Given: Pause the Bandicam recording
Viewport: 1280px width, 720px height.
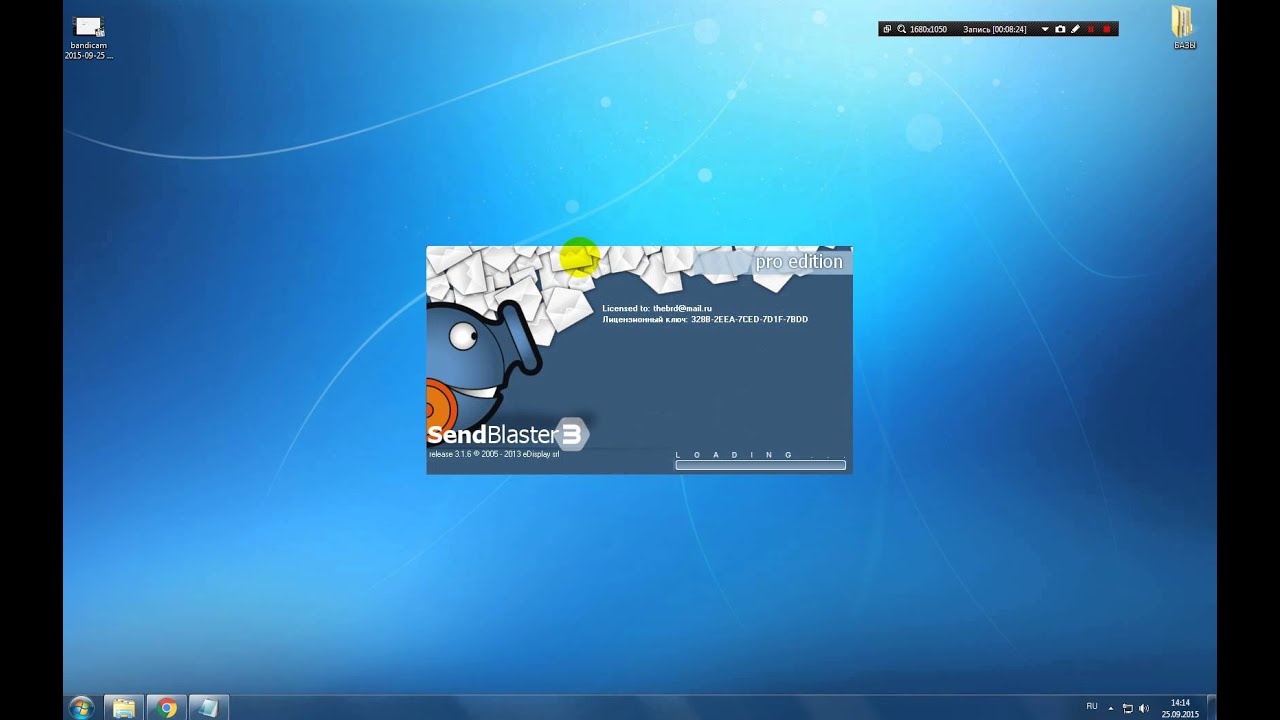Looking at the screenshot, I should pos(1091,29).
